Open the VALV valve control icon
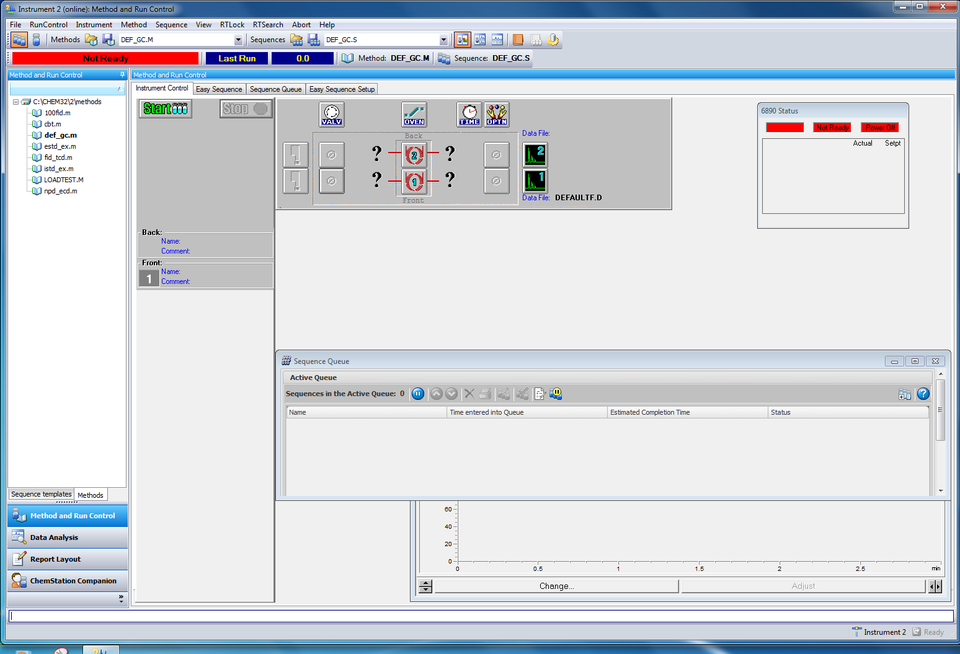This screenshot has height=654, width=960. 331,114
